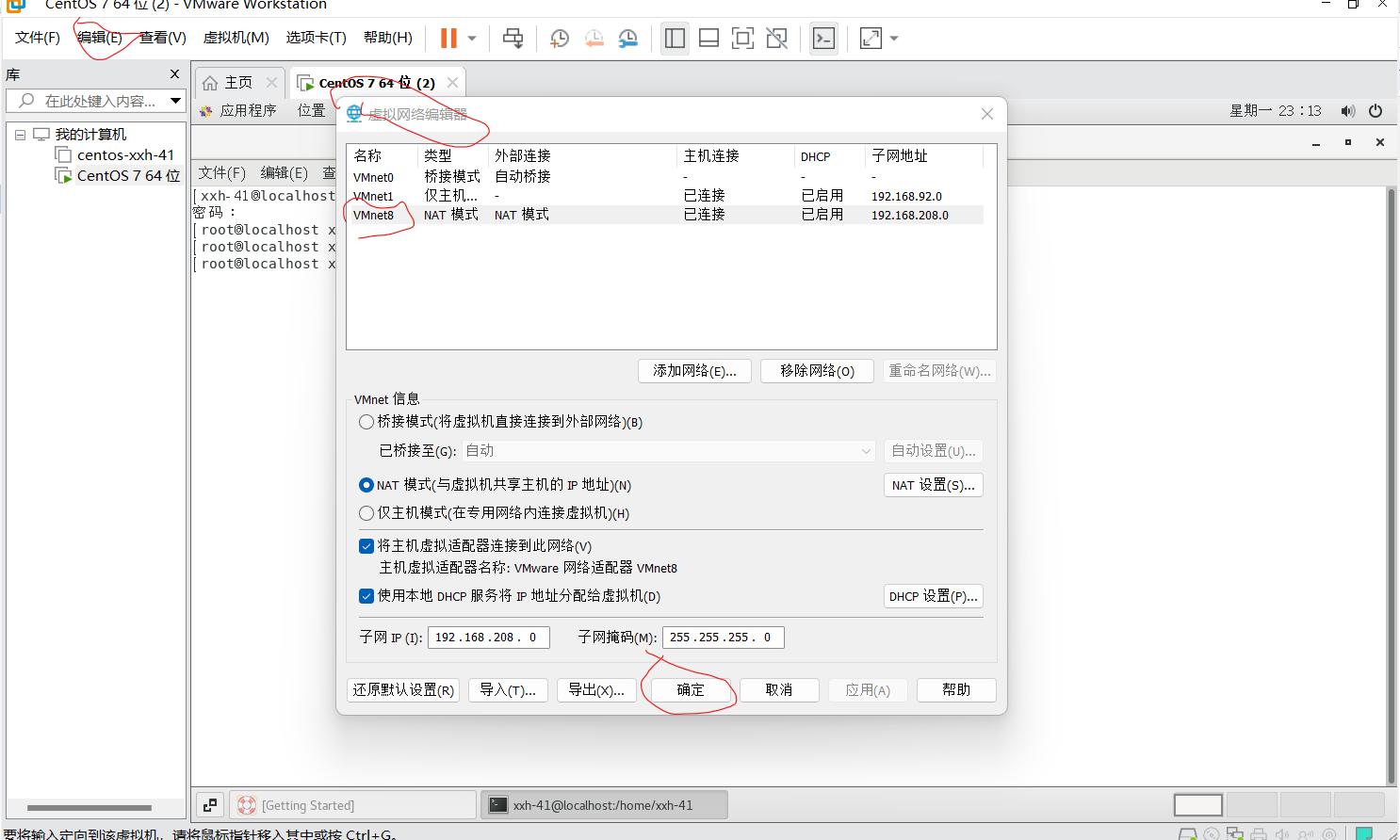Open the library search dropdown arrow
The width and height of the screenshot is (1400, 840).
(x=175, y=101)
